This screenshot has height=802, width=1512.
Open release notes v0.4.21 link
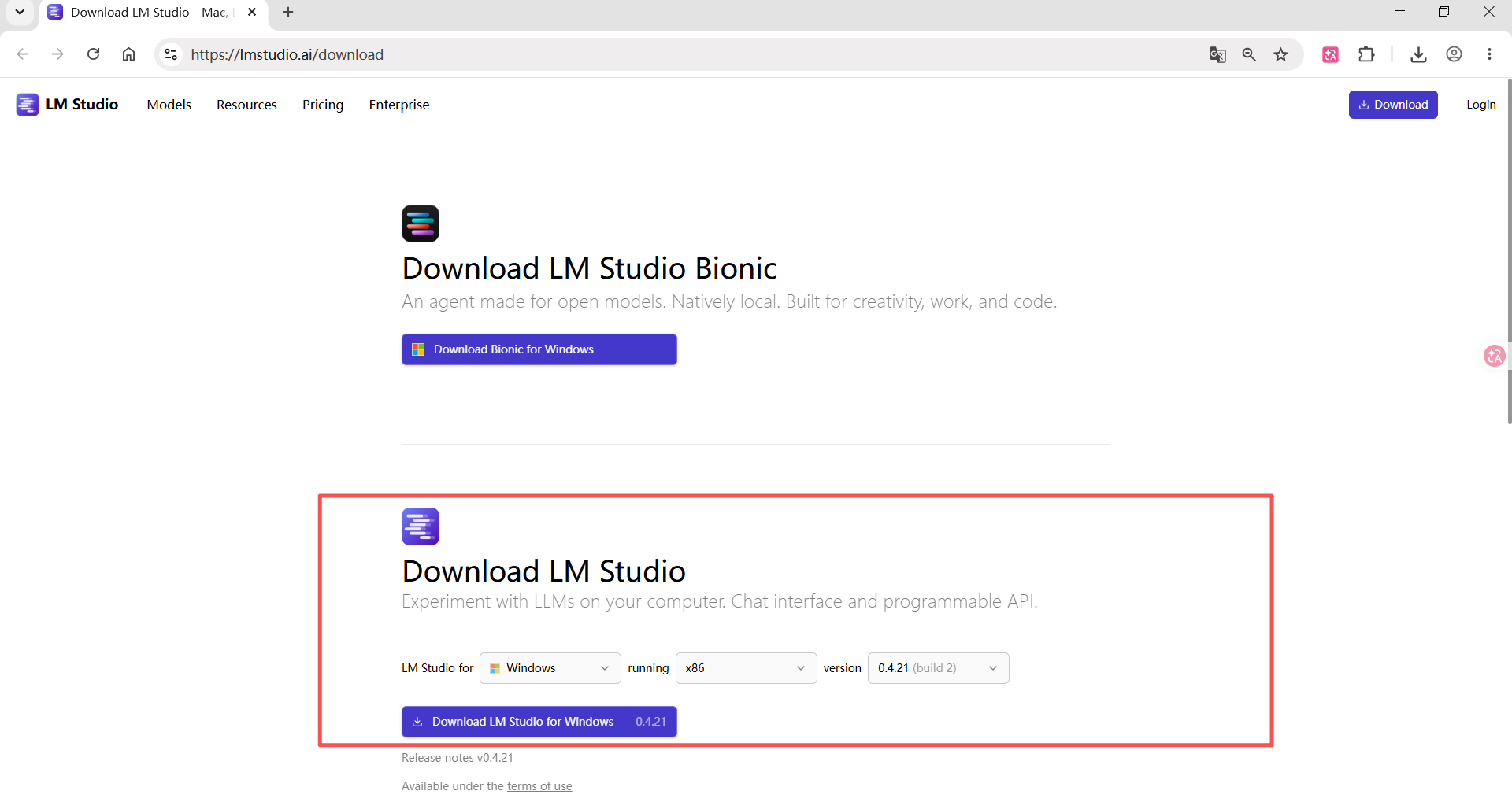click(x=495, y=758)
